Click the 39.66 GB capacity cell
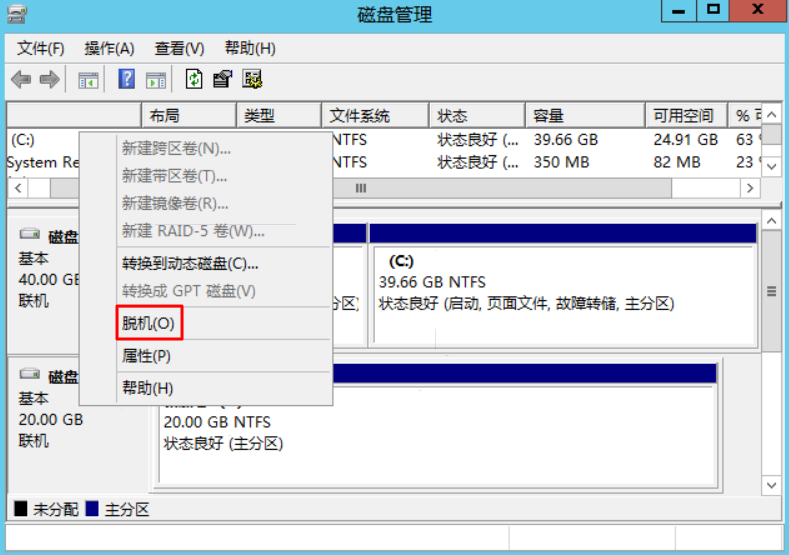This screenshot has height=555, width=789. [566, 139]
